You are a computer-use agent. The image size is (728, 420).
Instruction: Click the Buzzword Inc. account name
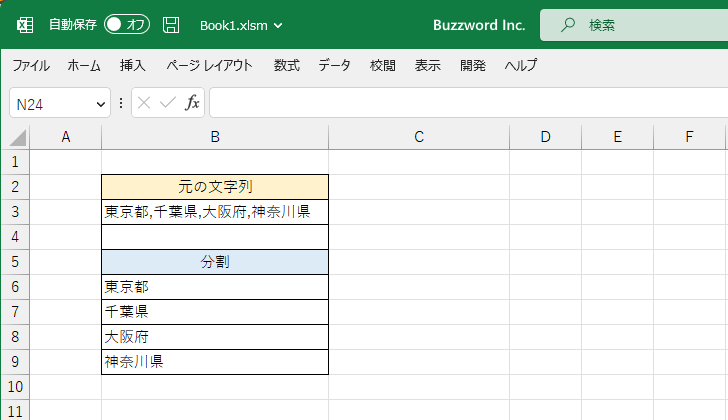(x=479, y=25)
